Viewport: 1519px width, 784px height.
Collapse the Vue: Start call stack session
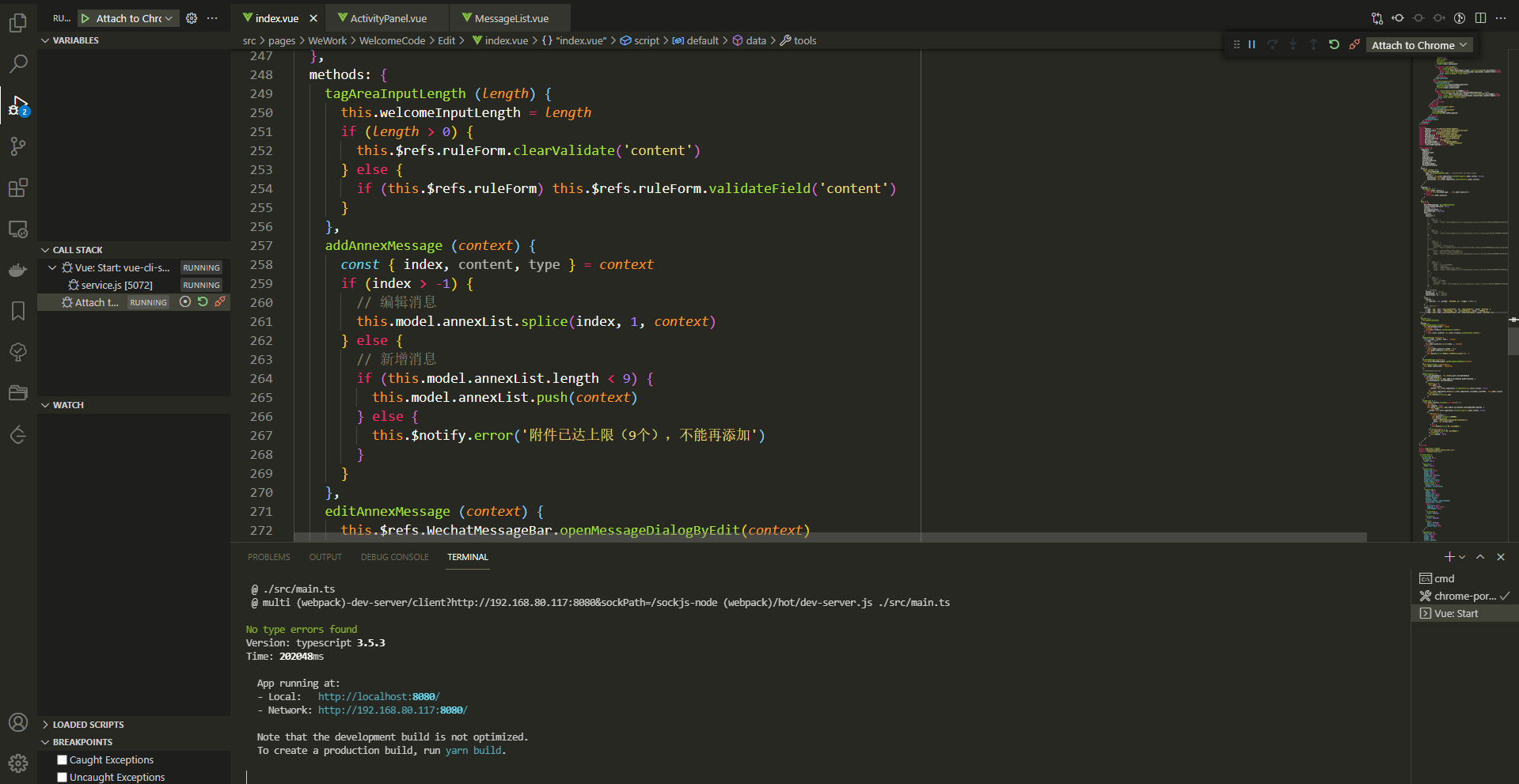[x=52, y=267]
